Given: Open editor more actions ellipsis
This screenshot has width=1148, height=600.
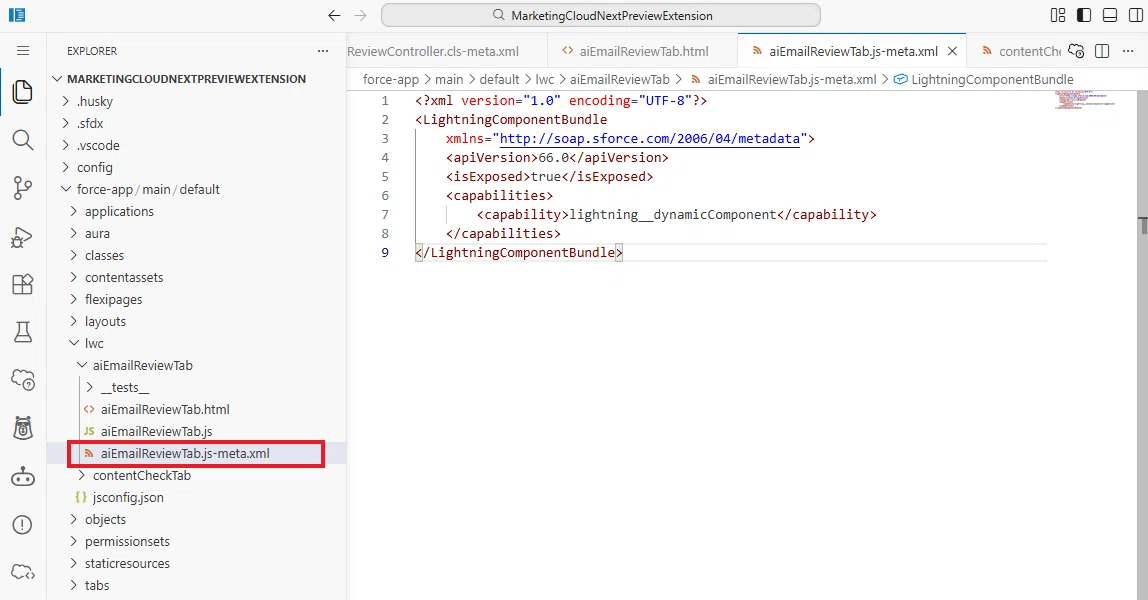Looking at the screenshot, I should [x=1128, y=51].
